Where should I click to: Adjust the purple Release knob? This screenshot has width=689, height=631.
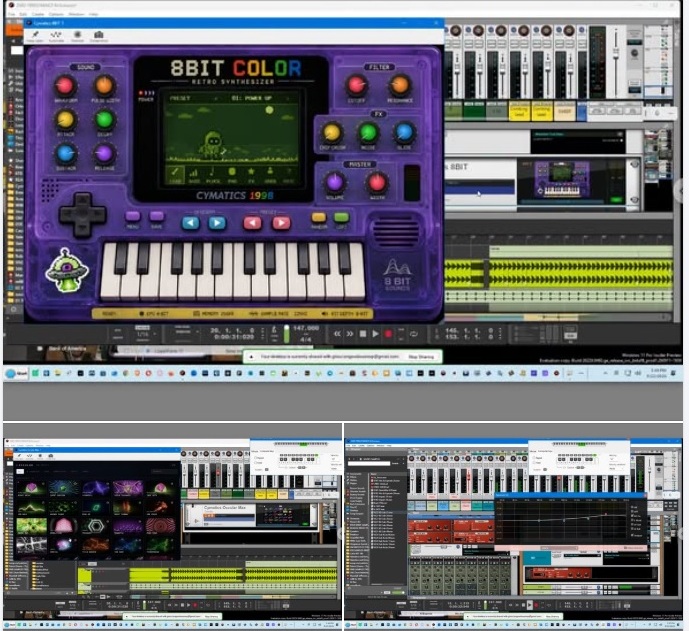(104, 153)
